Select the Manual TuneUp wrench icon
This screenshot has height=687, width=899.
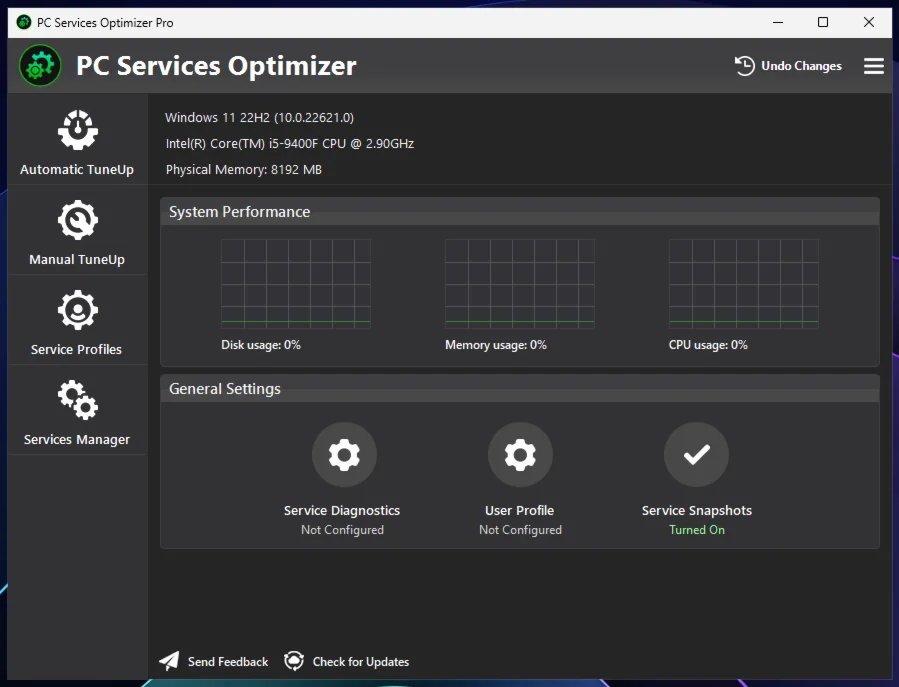point(77,221)
